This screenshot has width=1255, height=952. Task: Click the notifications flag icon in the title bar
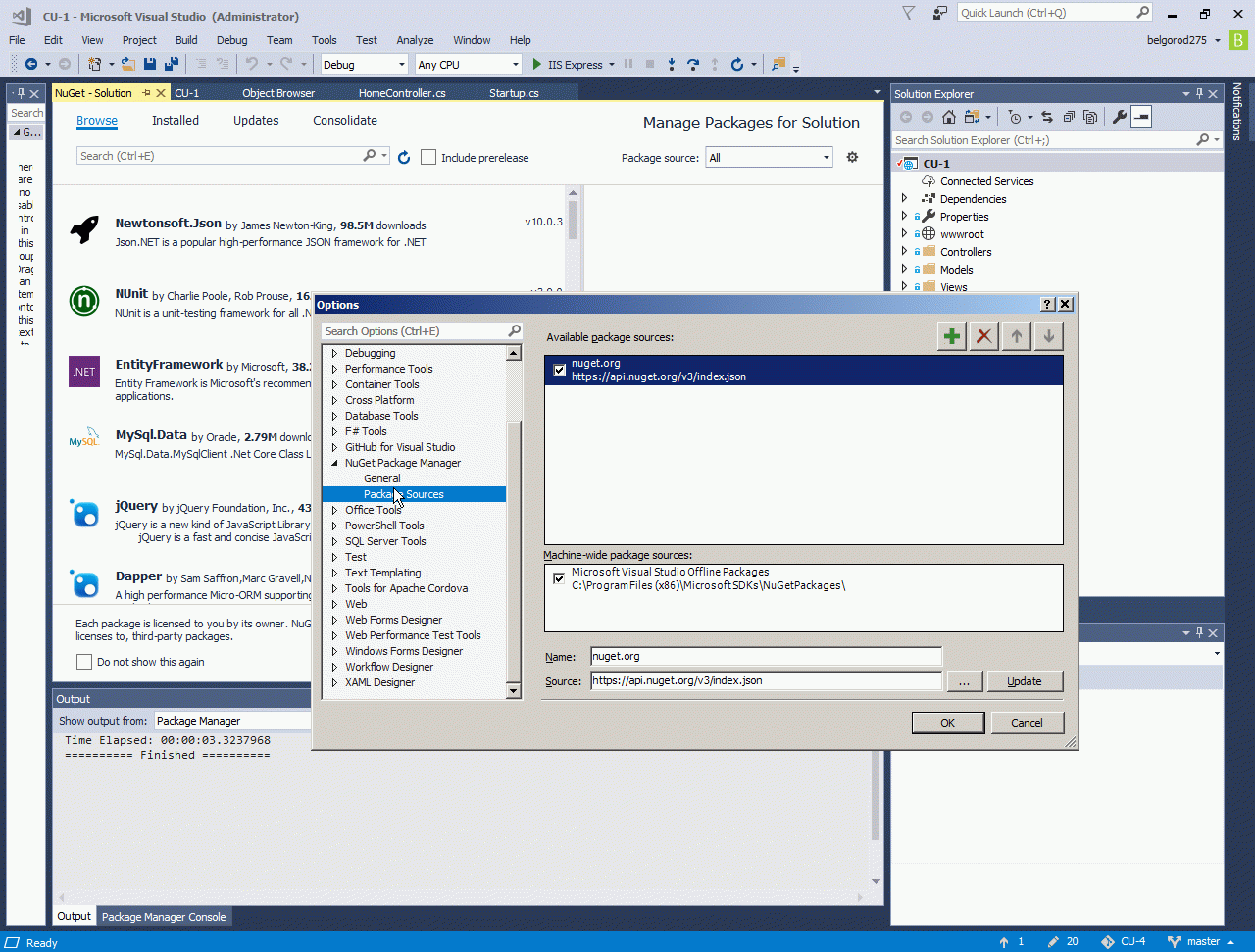[908, 13]
